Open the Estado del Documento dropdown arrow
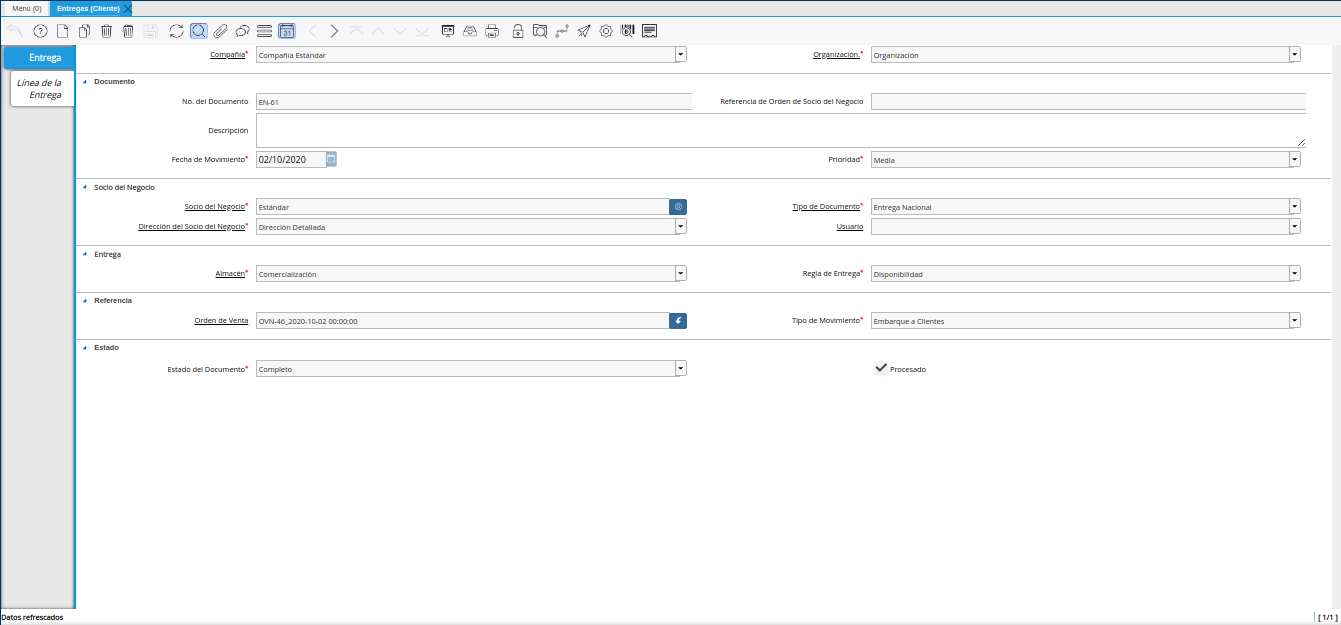 tap(681, 369)
